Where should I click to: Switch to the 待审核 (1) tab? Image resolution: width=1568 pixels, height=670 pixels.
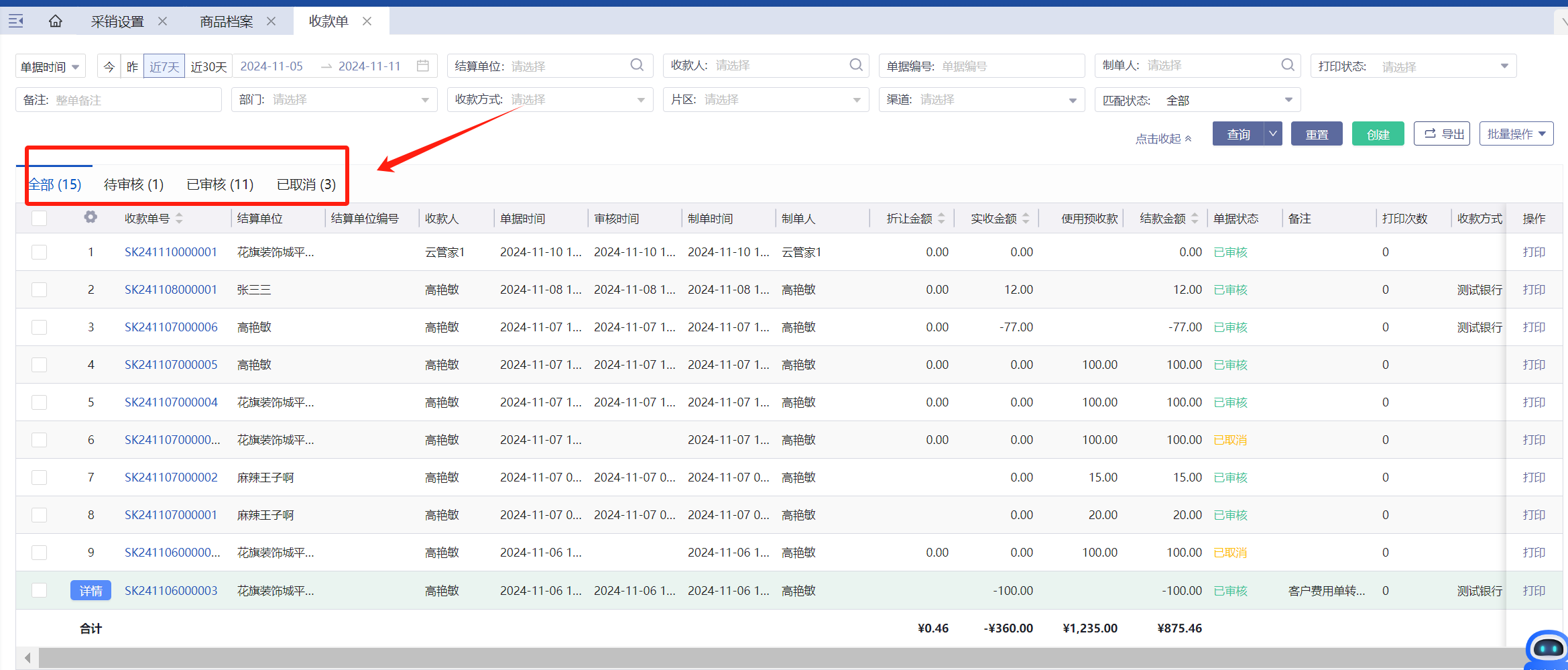point(133,184)
